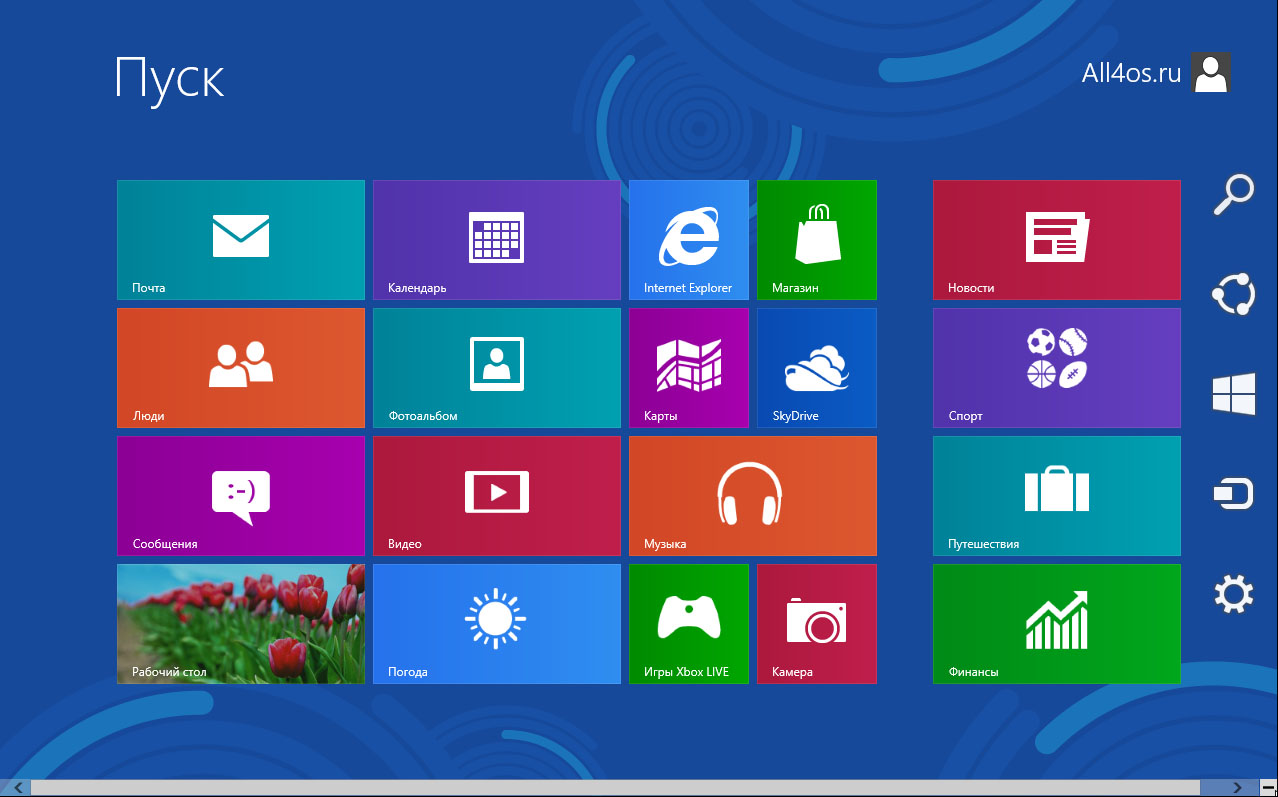Screen dimensions: 1278x797
Task: Click the Devices charm icon
Action: 1233,494
